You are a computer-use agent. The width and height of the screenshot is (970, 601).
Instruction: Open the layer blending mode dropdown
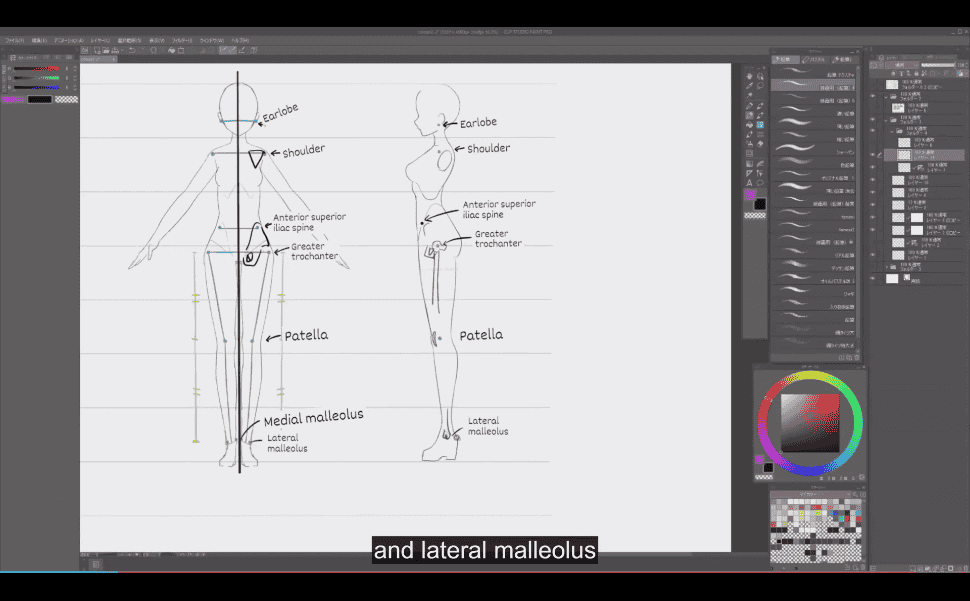pos(900,65)
